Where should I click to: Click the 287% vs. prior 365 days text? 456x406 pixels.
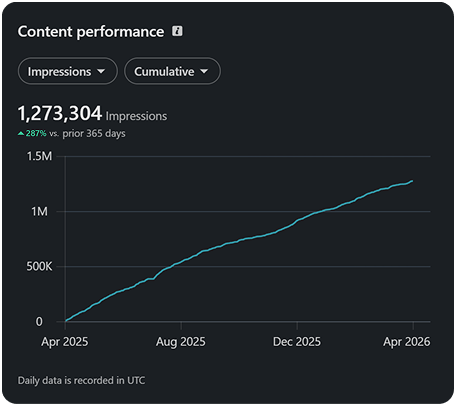[72, 134]
